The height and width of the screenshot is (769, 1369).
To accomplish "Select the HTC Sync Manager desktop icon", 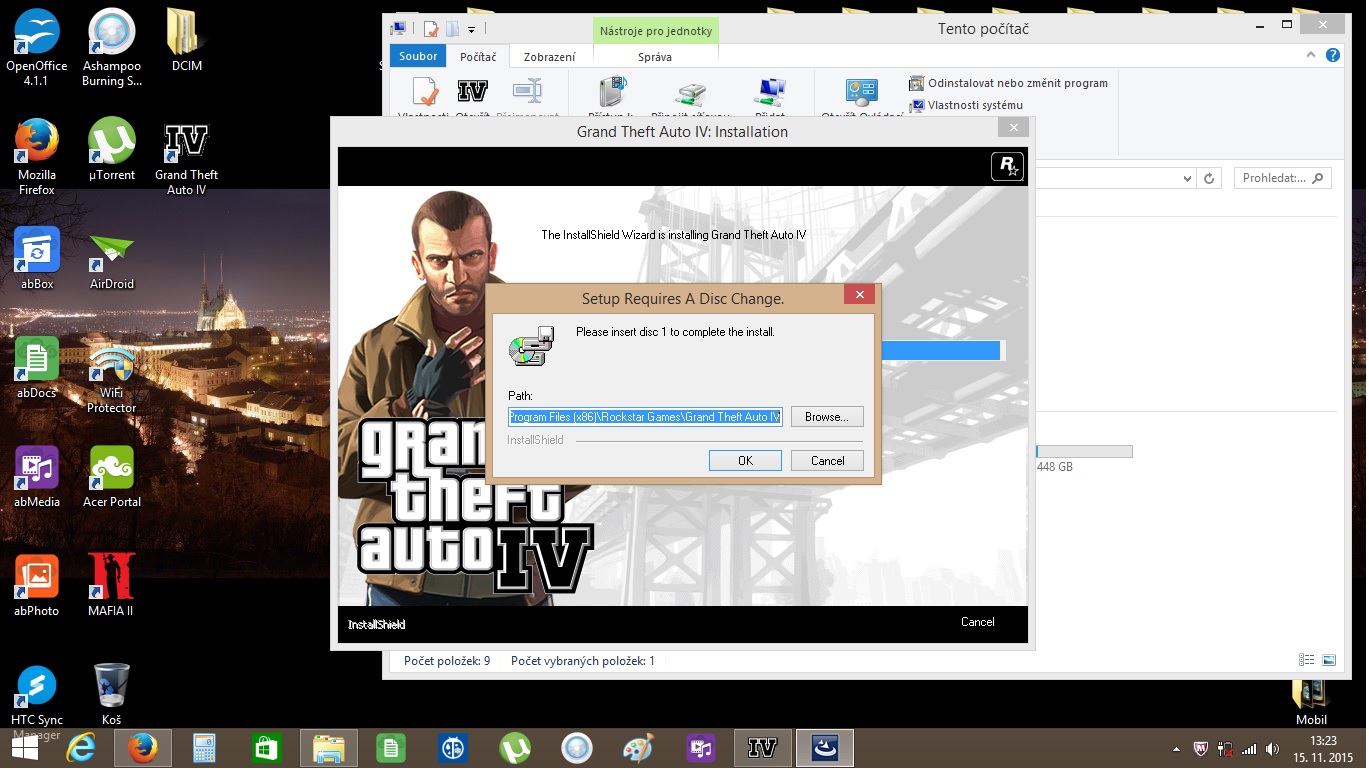I will coord(37,701).
